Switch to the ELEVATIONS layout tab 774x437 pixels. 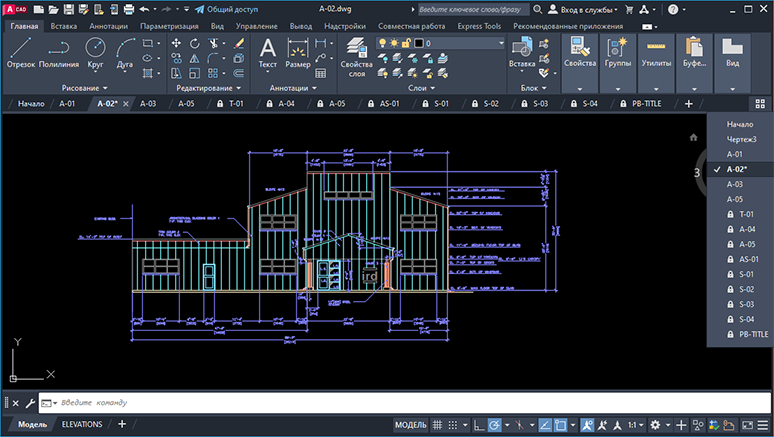82,424
